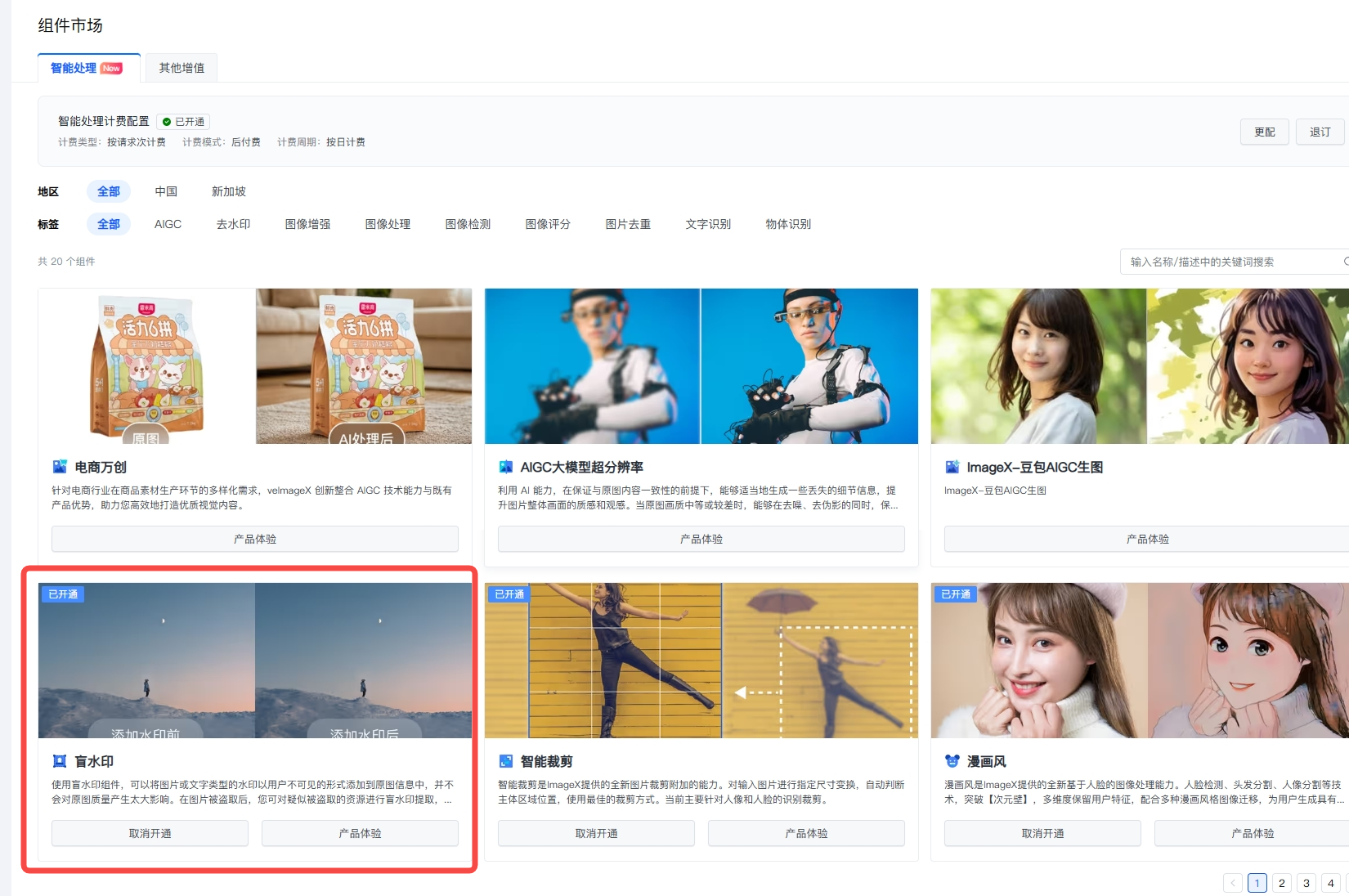Click the 盲水印 component icon

click(x=60, y=761)
